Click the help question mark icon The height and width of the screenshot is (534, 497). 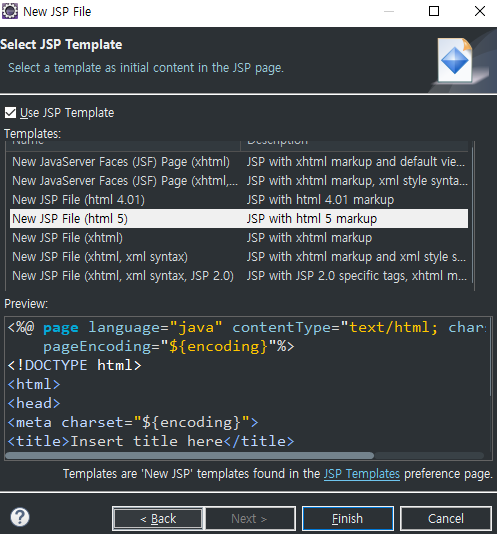pyautogui.click(x=20, y=517)
